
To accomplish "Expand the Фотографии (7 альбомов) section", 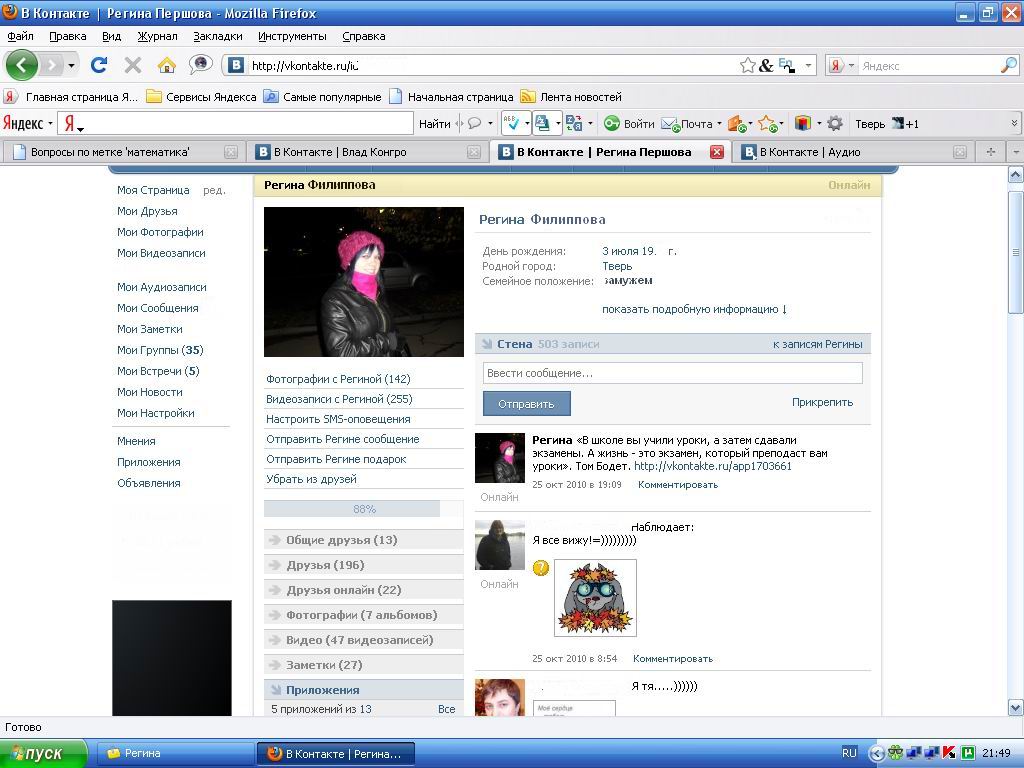I will (364, 615).
